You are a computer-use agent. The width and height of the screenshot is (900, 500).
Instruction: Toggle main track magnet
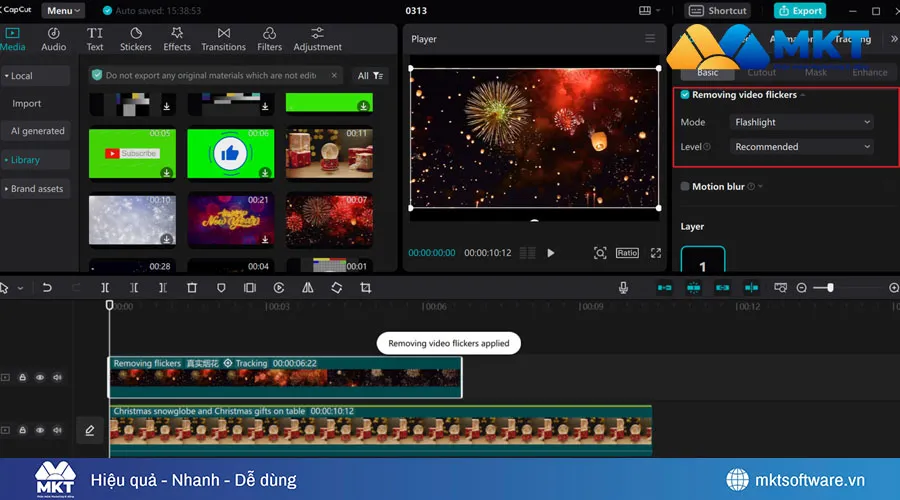(665, 288)
